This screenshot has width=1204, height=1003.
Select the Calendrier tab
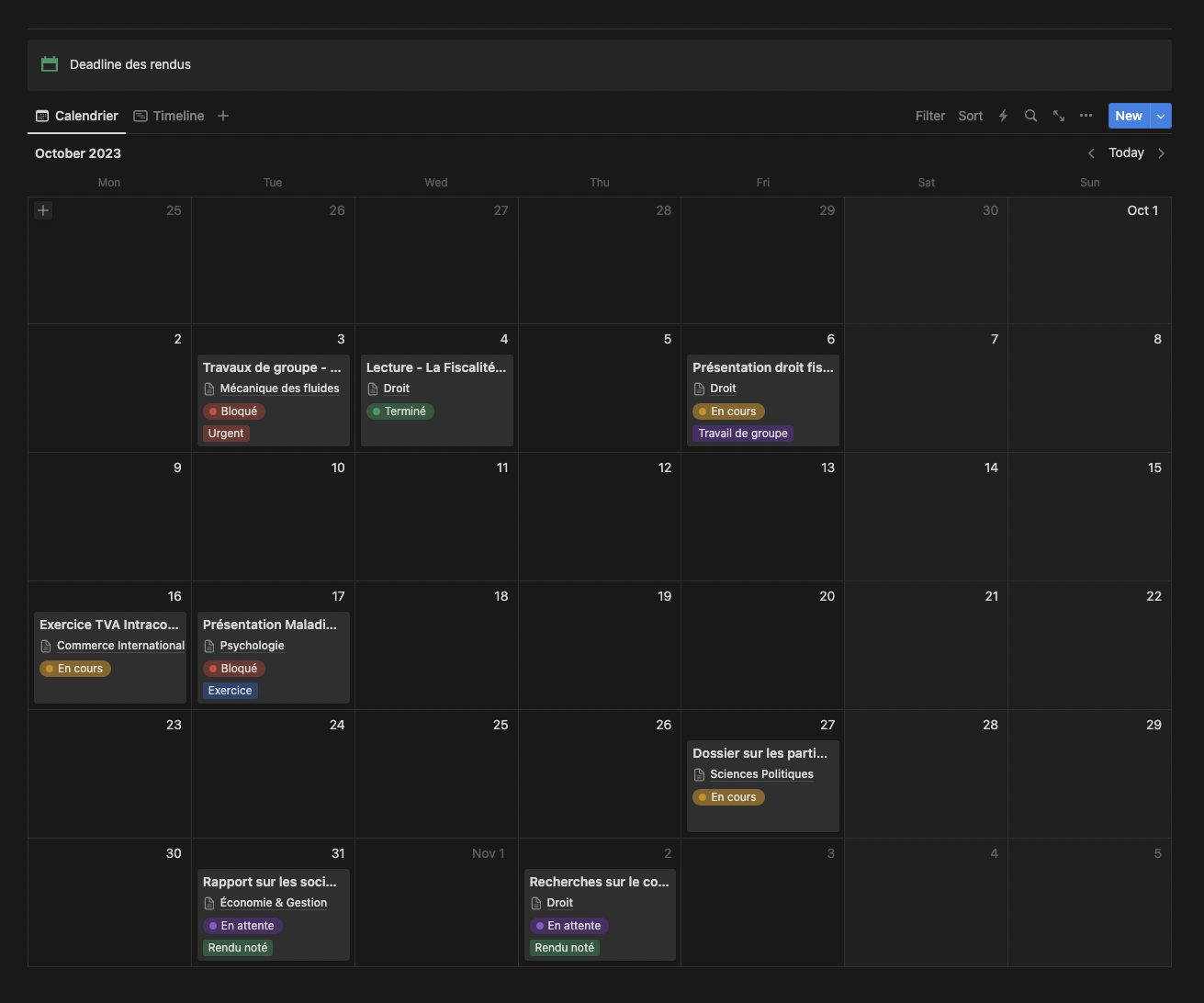(x=77, y=116)
